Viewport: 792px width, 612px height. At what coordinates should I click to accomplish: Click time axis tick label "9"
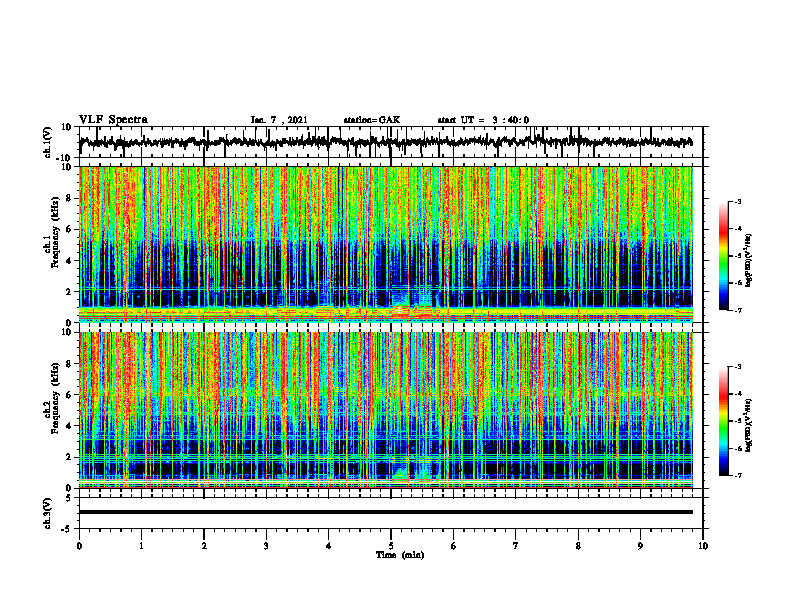(640, 546)
